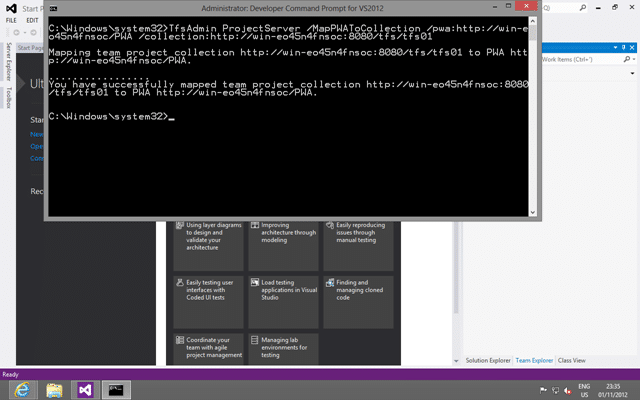
Task: Click the ENG US language indicator
Action: pos(584,391)
